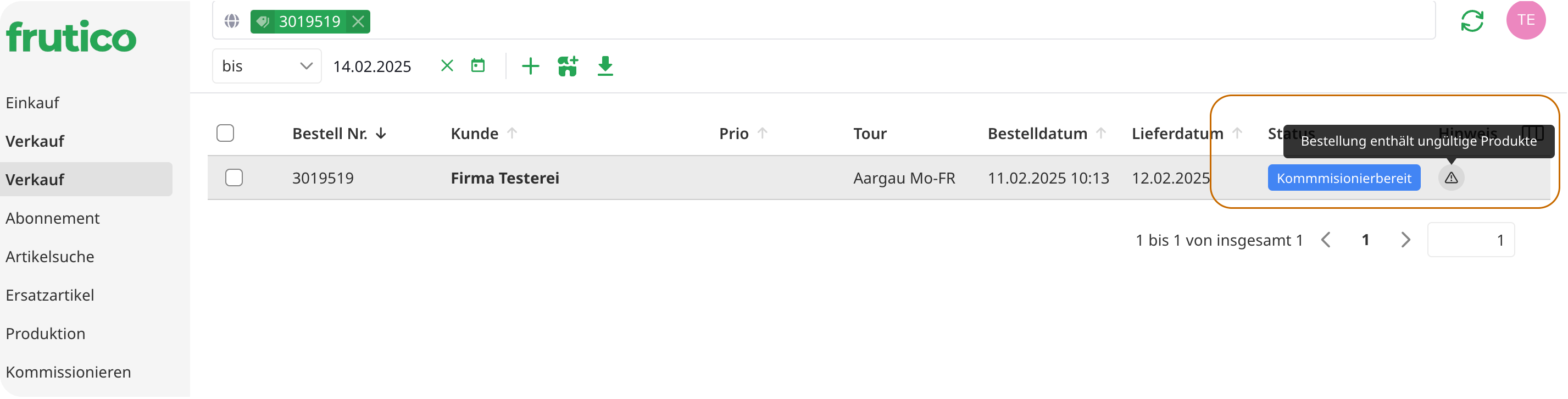Click the globe icon in search bar

(x=231, y=21)
